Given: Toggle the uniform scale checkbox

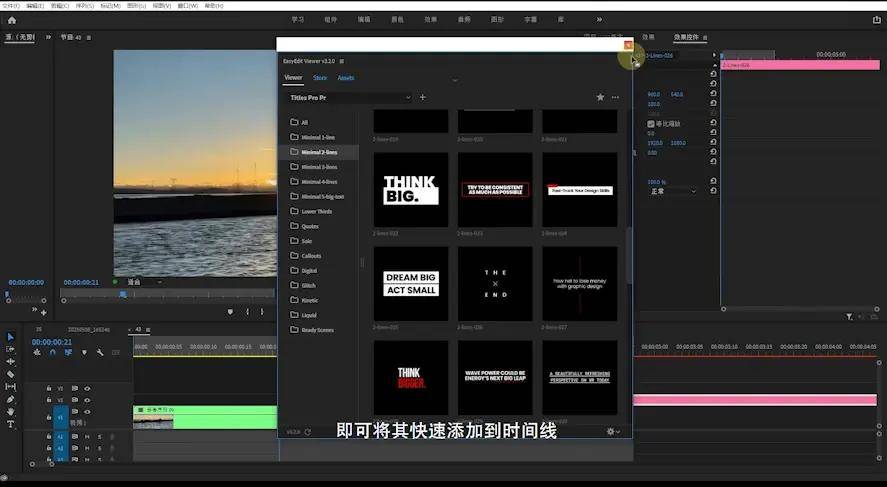Looking at the screenshot, I should 651,124.
